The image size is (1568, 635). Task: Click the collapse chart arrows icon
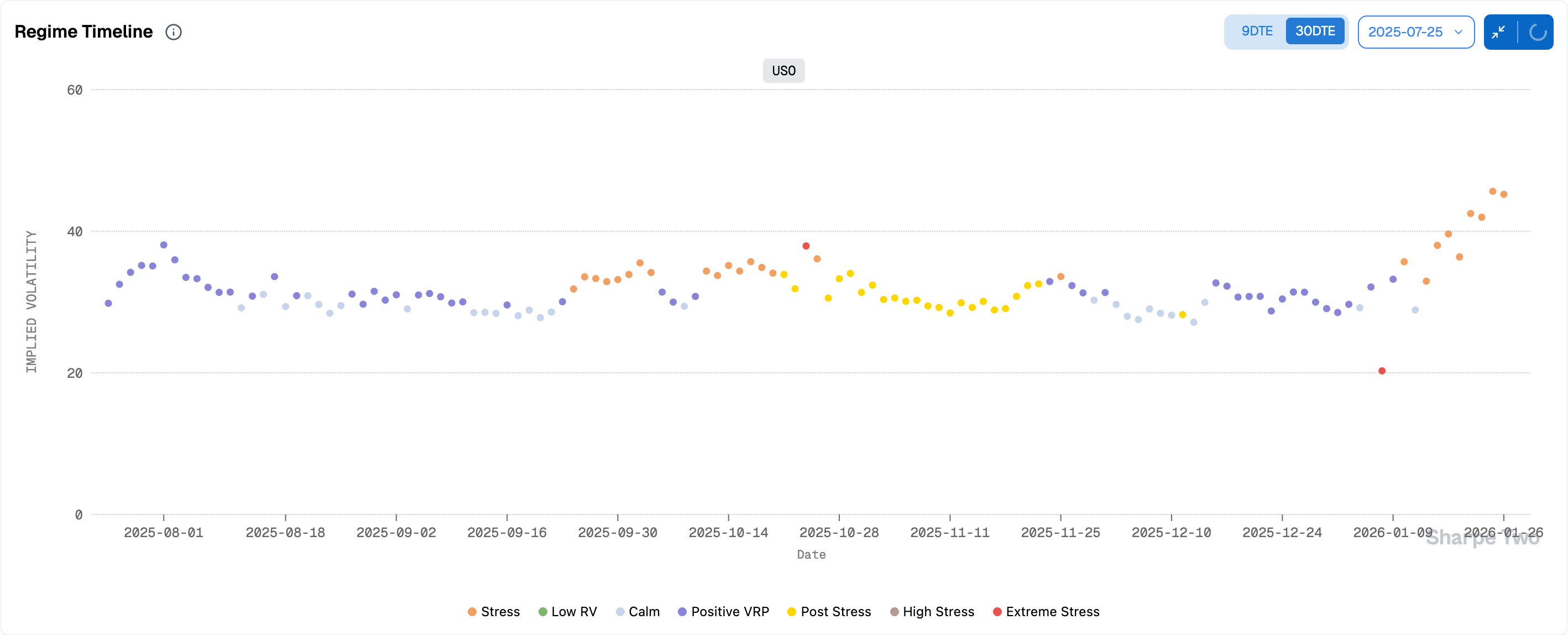pyautogui.click(x=1498, y=32)
